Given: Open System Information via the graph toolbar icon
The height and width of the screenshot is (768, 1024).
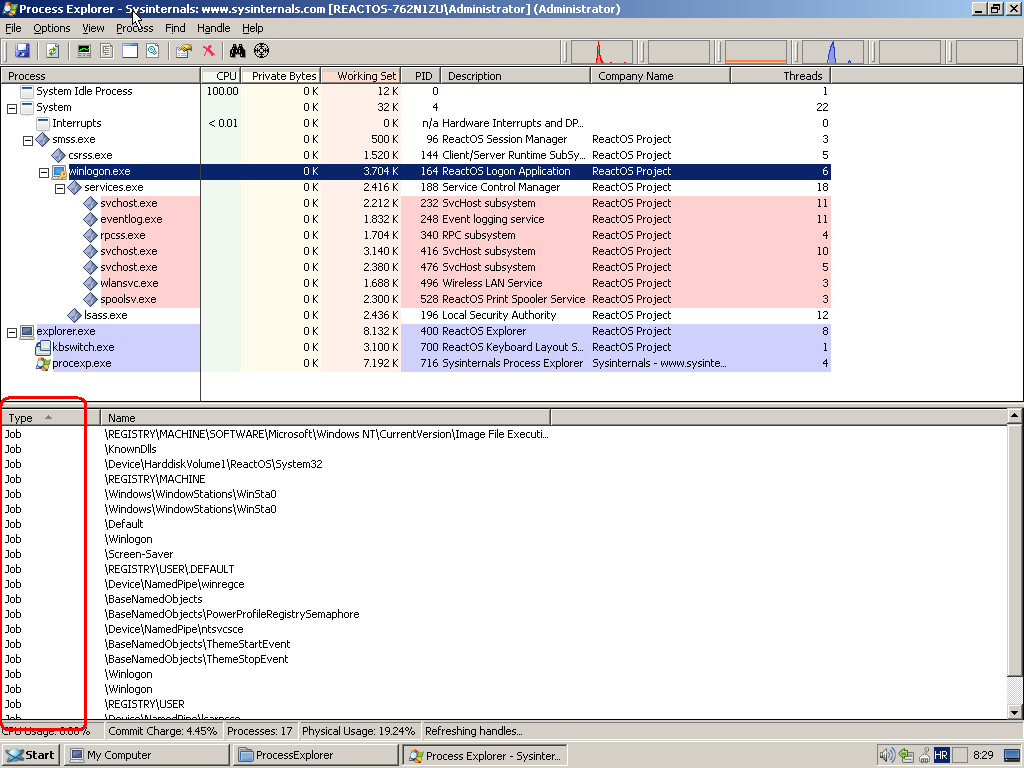Looking at the screenshot, I should coord(84,51).
